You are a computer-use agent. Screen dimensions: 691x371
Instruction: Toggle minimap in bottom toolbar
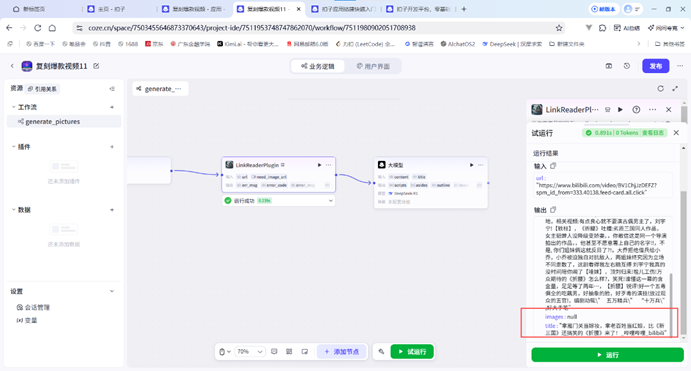click(x=305, y=352)
